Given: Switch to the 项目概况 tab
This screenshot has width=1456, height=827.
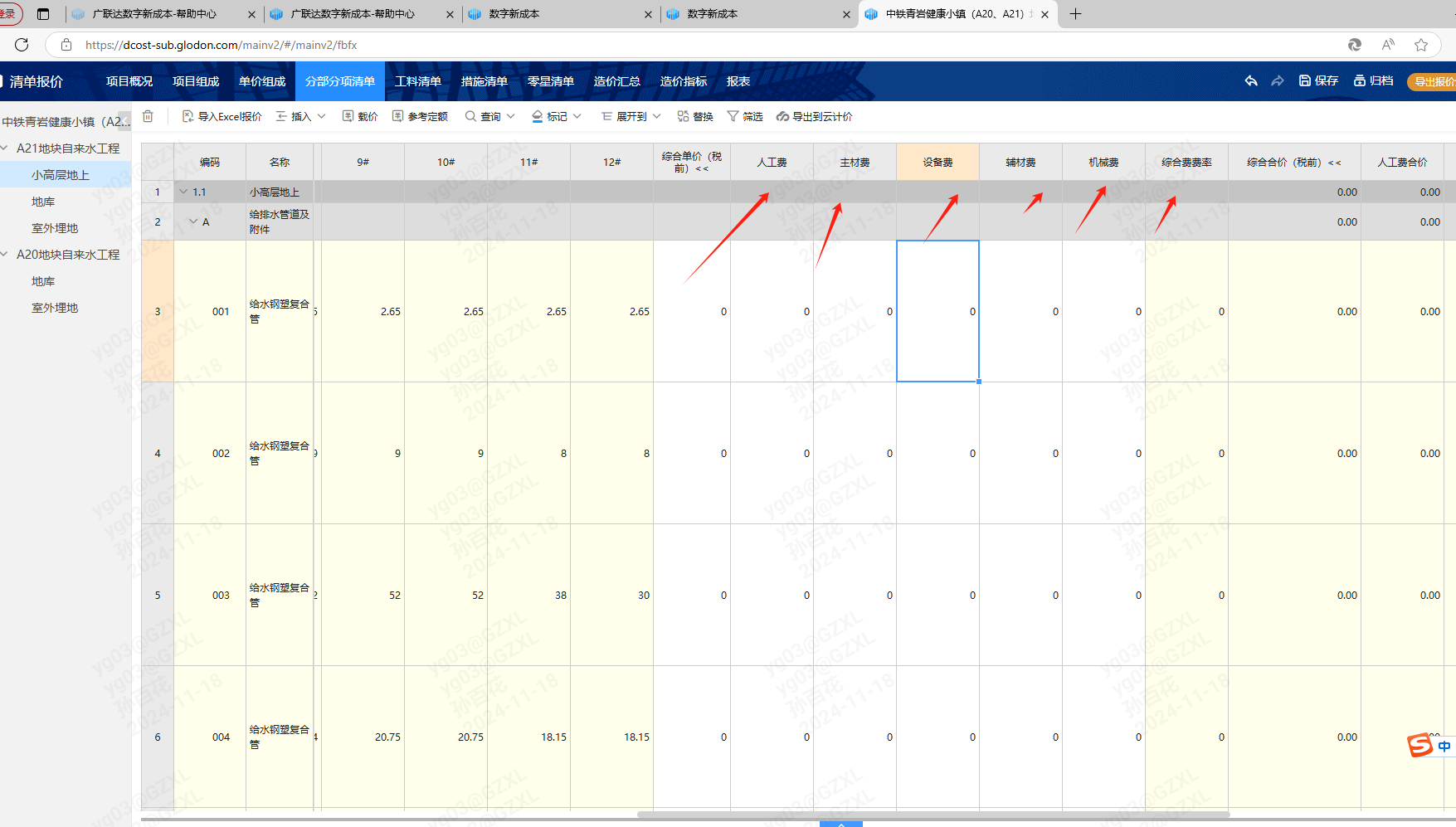Looking at the screenshot, I should [x=129, y=81].
